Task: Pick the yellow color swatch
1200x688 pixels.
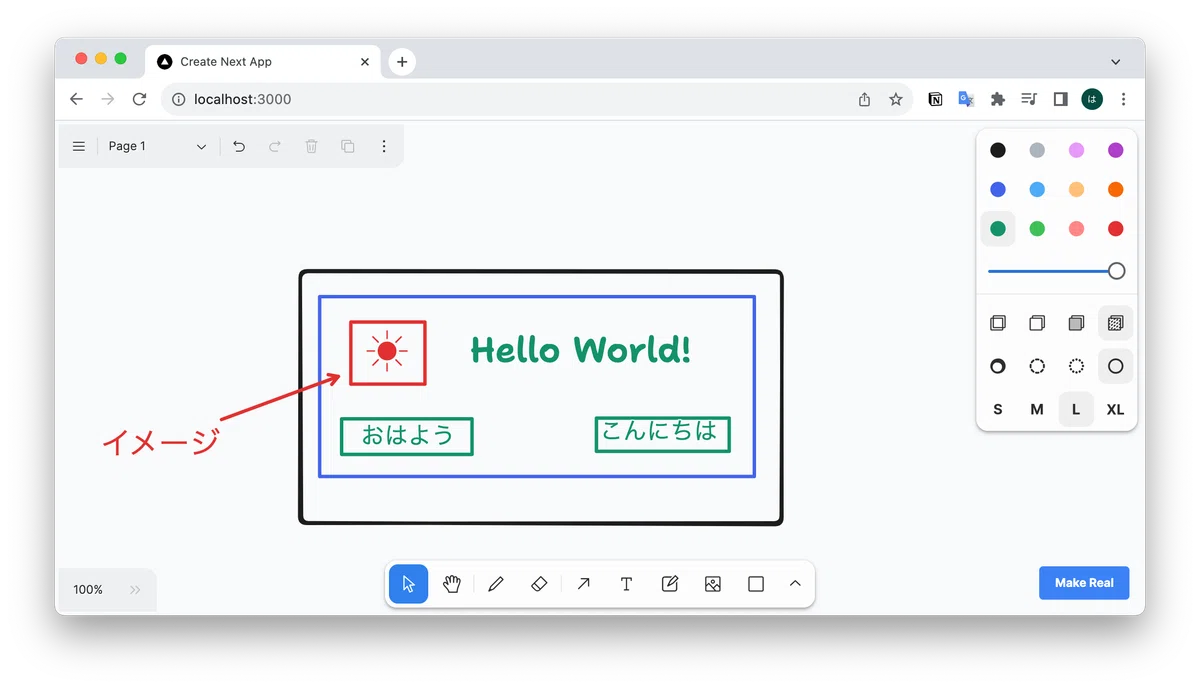Action: pyautogui.click(x=1076, y=190)
